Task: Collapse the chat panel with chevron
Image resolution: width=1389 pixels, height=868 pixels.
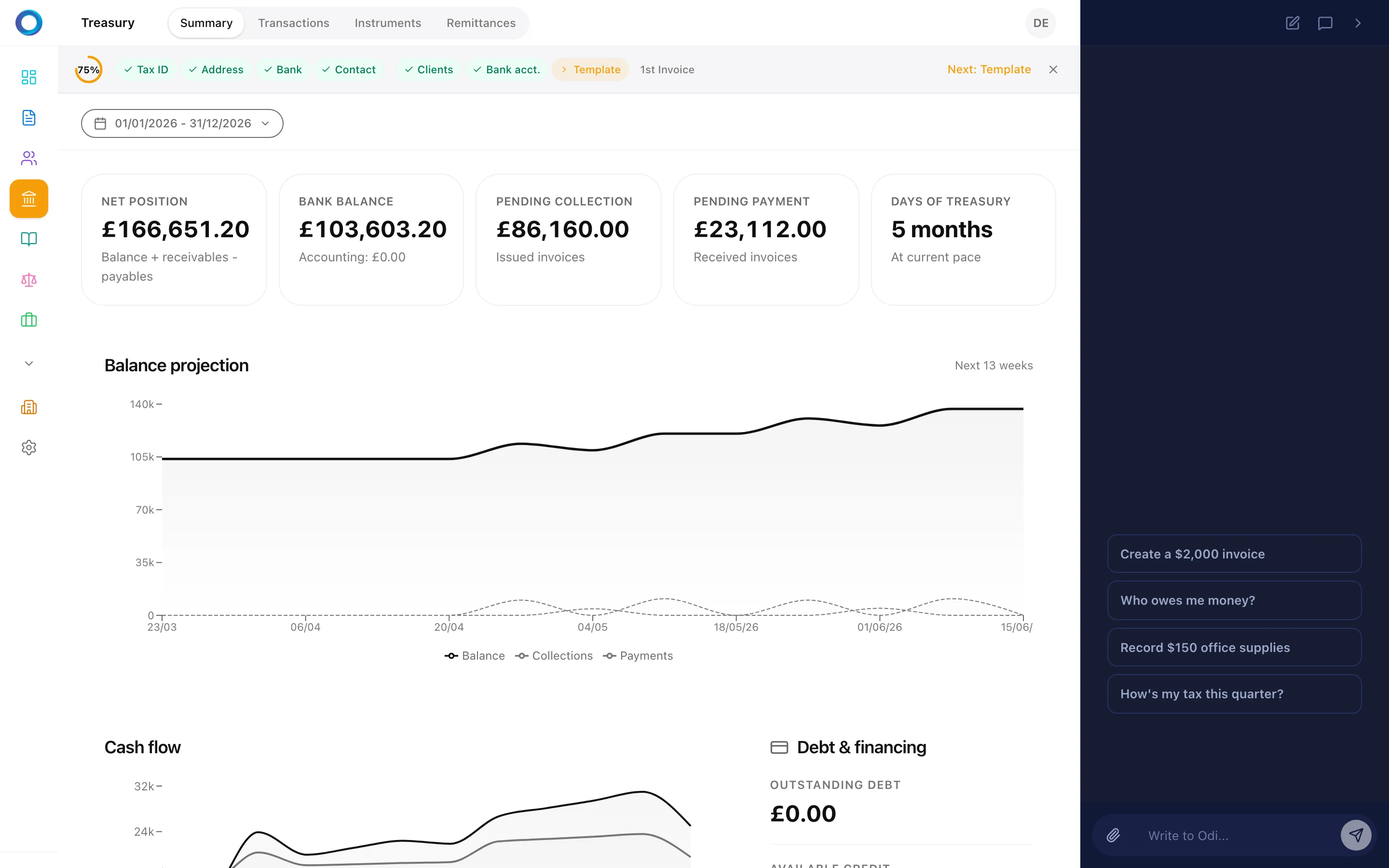Action: [1358, 23]
